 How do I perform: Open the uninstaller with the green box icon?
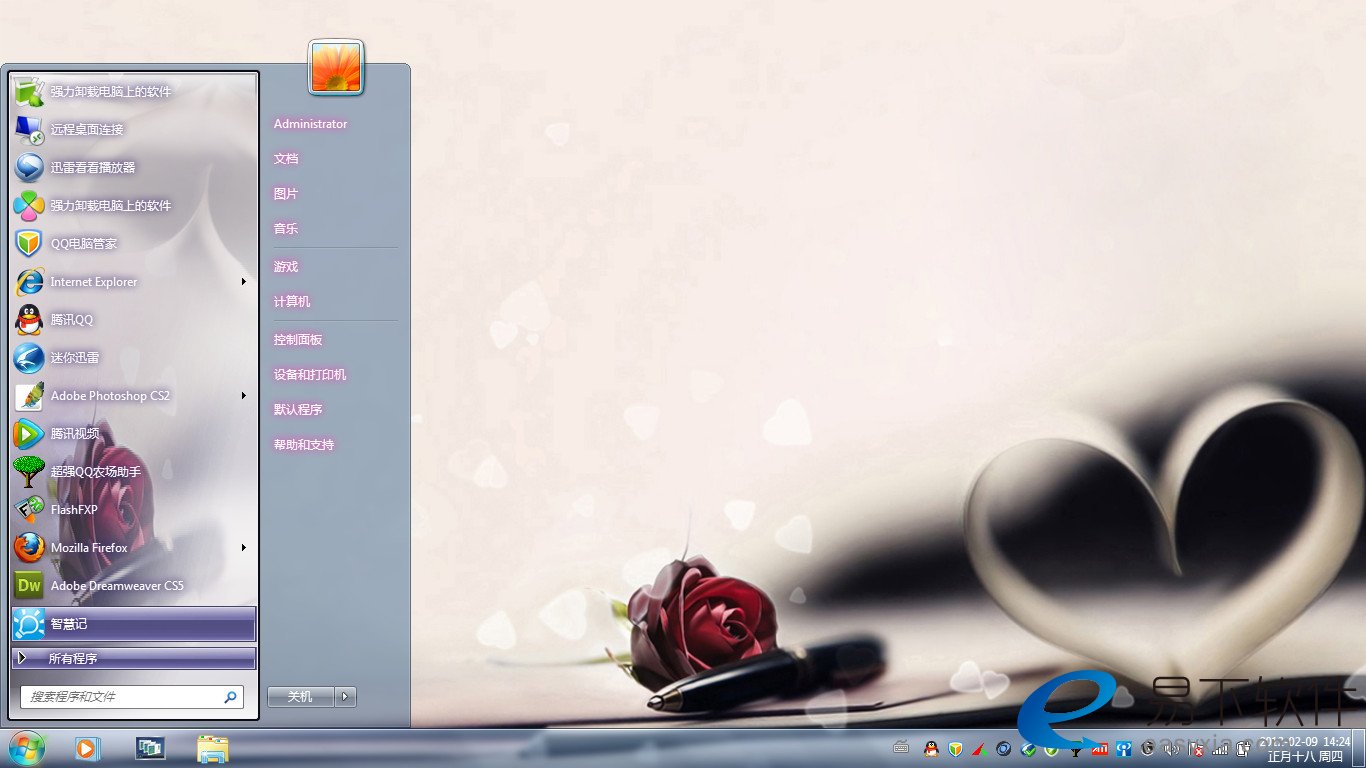[x=134, y=92]
